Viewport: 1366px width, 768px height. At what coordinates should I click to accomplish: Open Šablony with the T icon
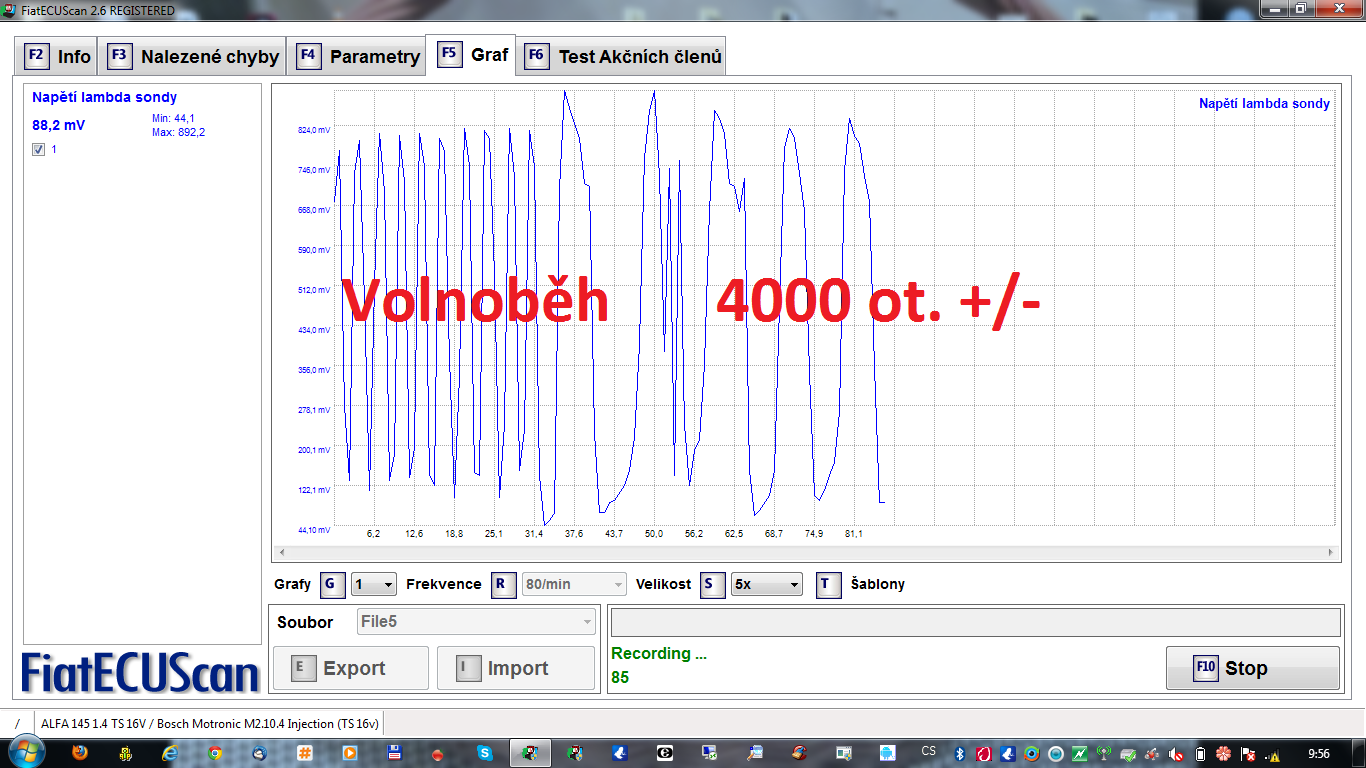[x=829, y=585]
